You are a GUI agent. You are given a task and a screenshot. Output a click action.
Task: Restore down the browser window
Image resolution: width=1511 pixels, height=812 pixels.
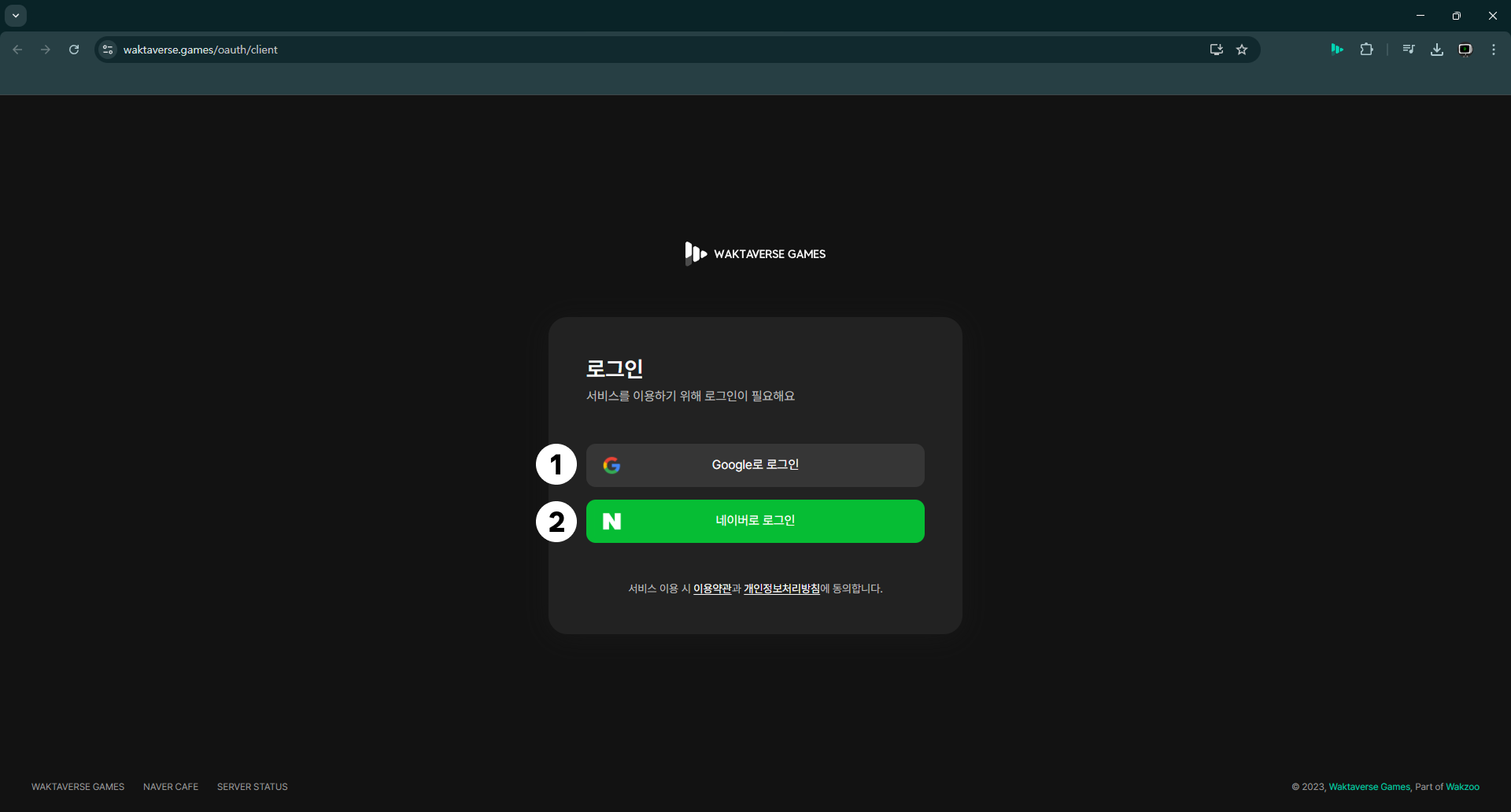coord(1457,16)
